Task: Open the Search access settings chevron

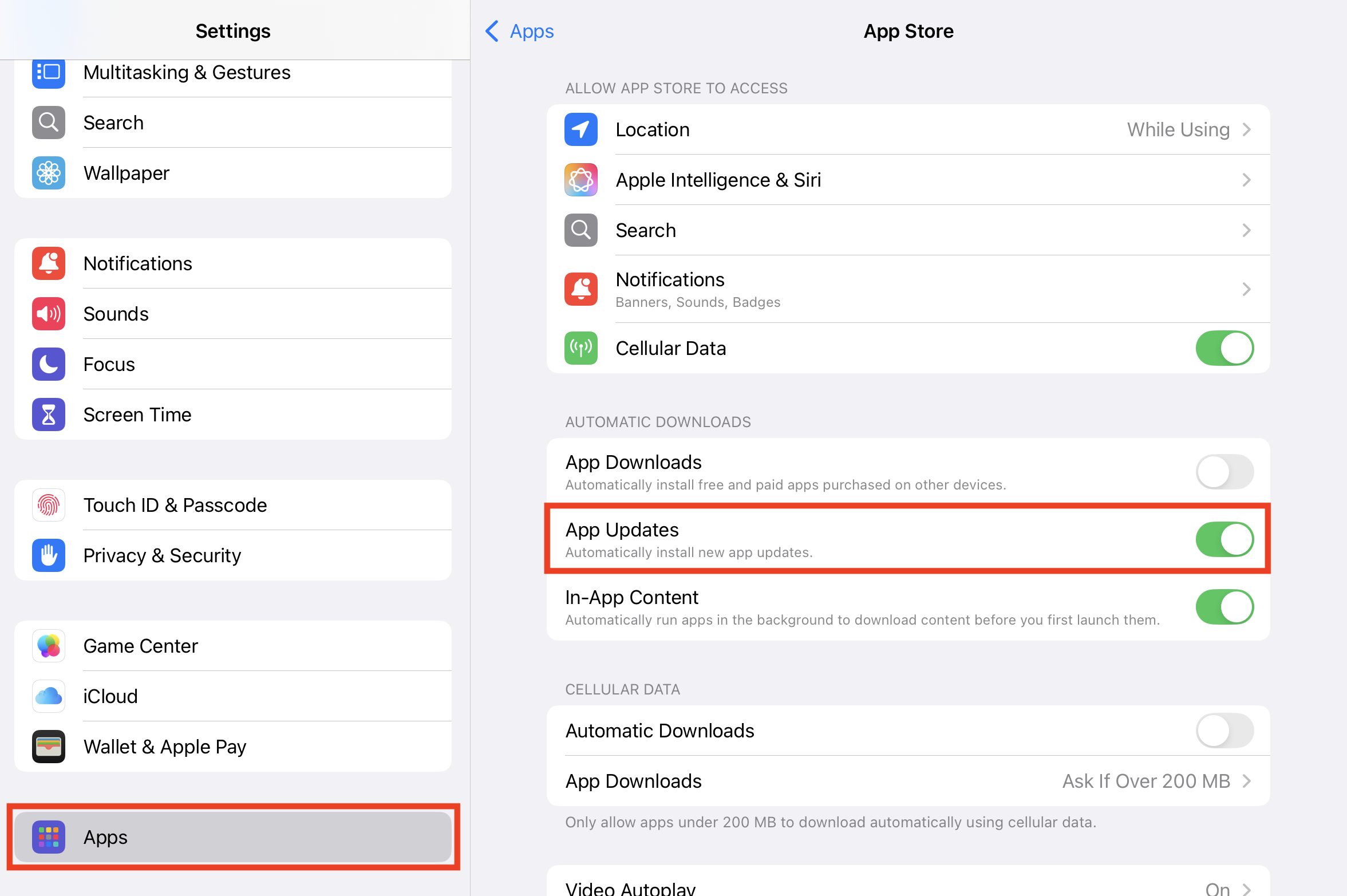Action: coord(1247,230)
